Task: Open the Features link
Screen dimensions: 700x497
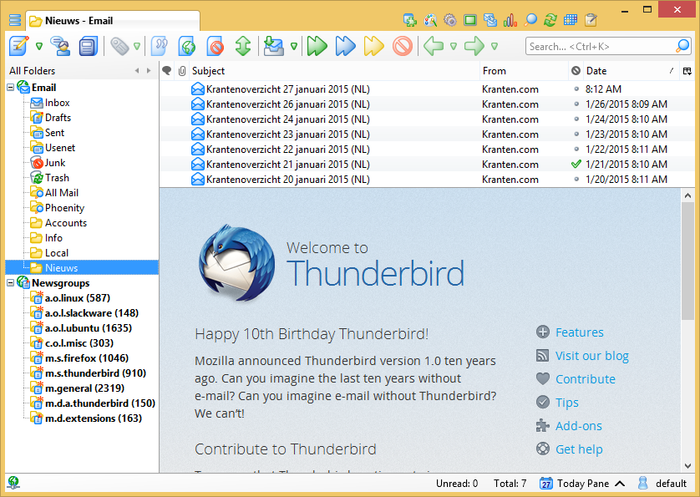Action: pyautogui.click(x=579, y=332)
